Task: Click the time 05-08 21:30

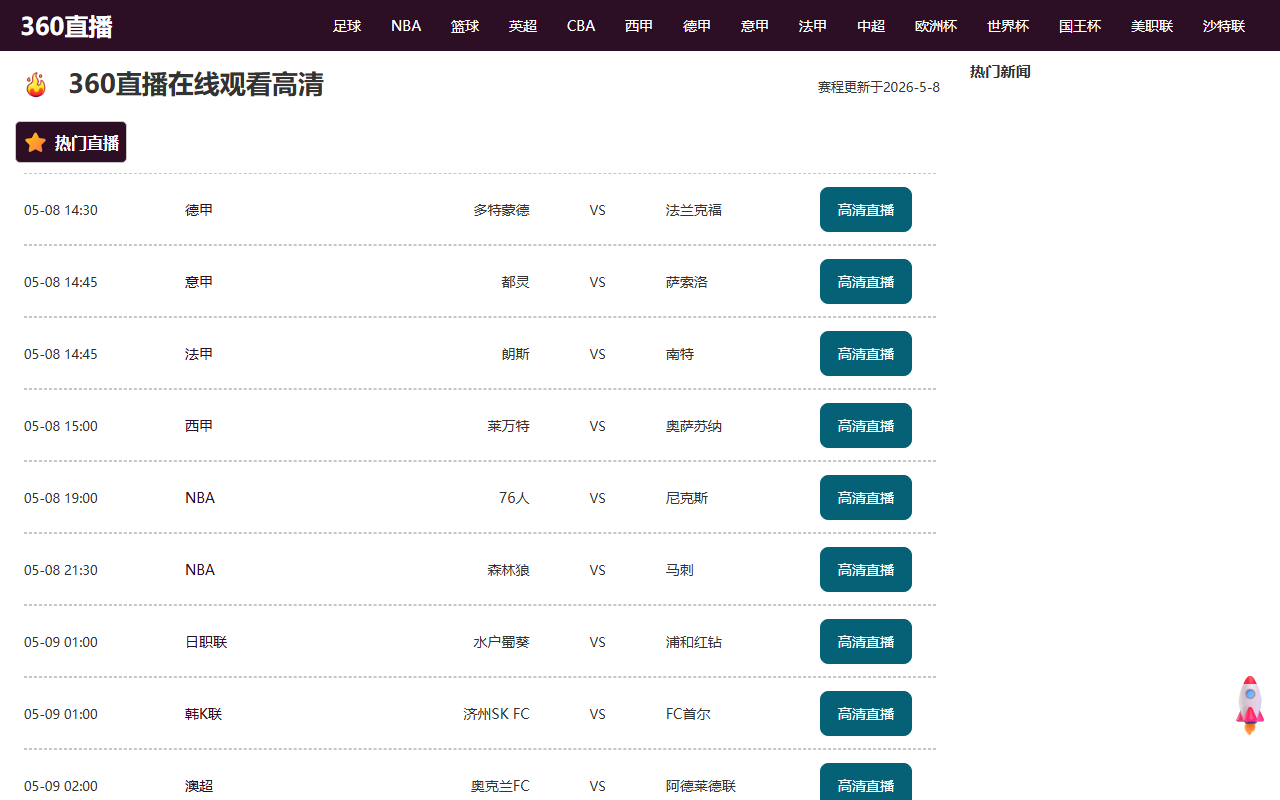Action: tap(61, 570)
